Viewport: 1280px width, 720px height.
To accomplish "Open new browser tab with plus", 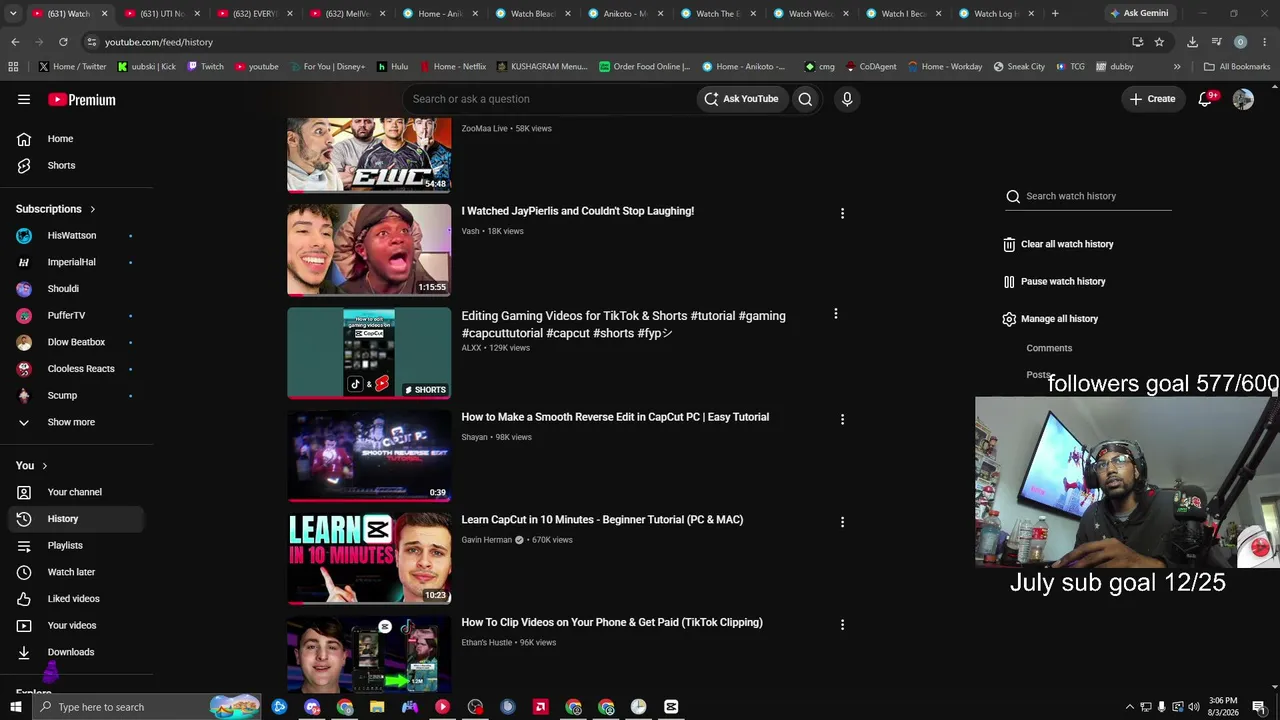I will pos(1054,13).
